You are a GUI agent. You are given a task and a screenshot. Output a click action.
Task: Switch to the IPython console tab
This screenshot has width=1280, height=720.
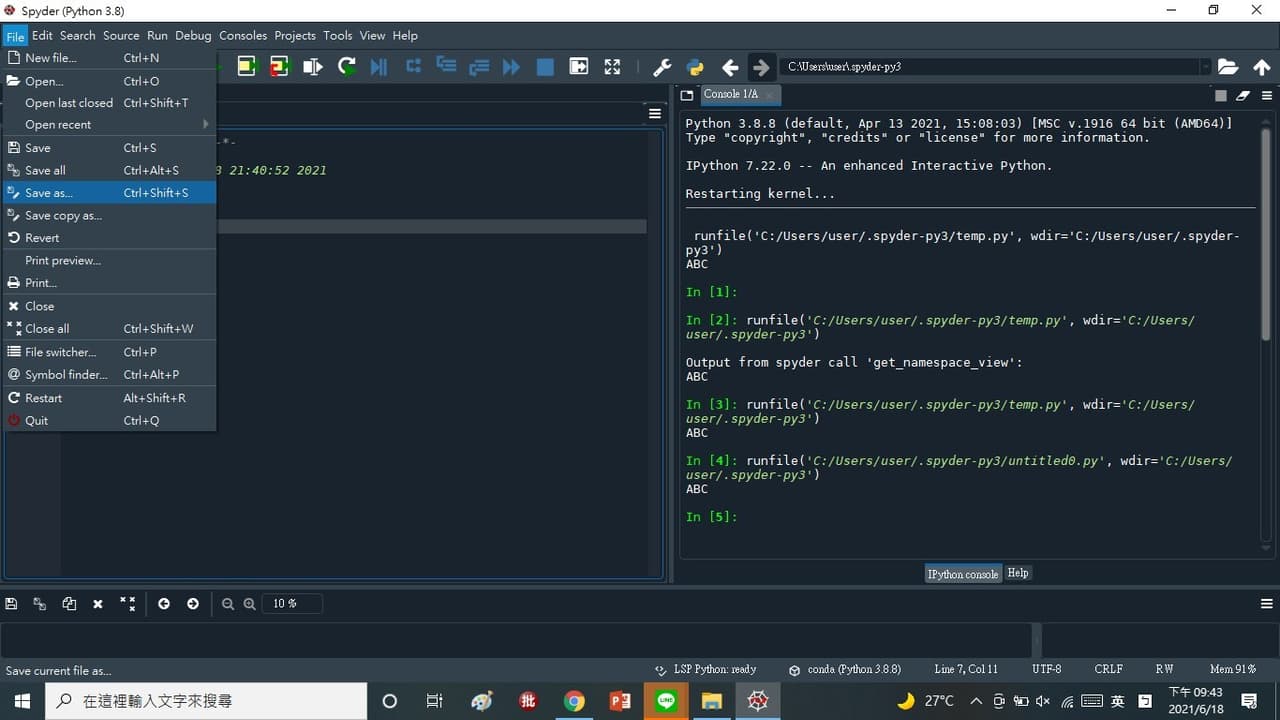[963, 574]
